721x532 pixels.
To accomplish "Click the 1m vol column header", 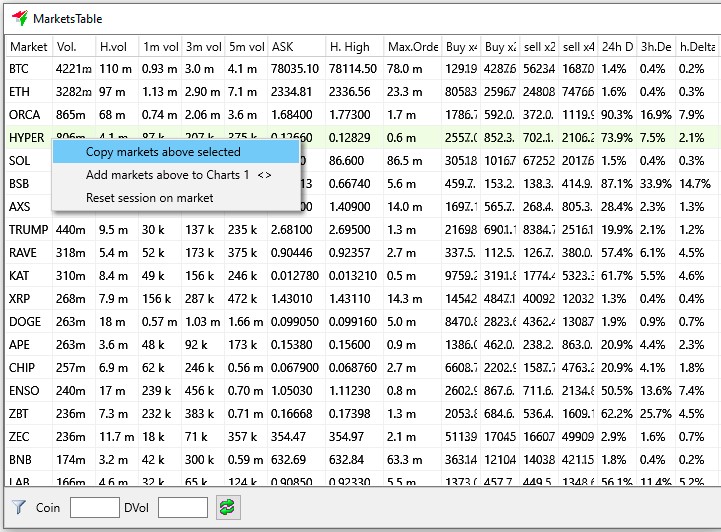I will point(160,47).
